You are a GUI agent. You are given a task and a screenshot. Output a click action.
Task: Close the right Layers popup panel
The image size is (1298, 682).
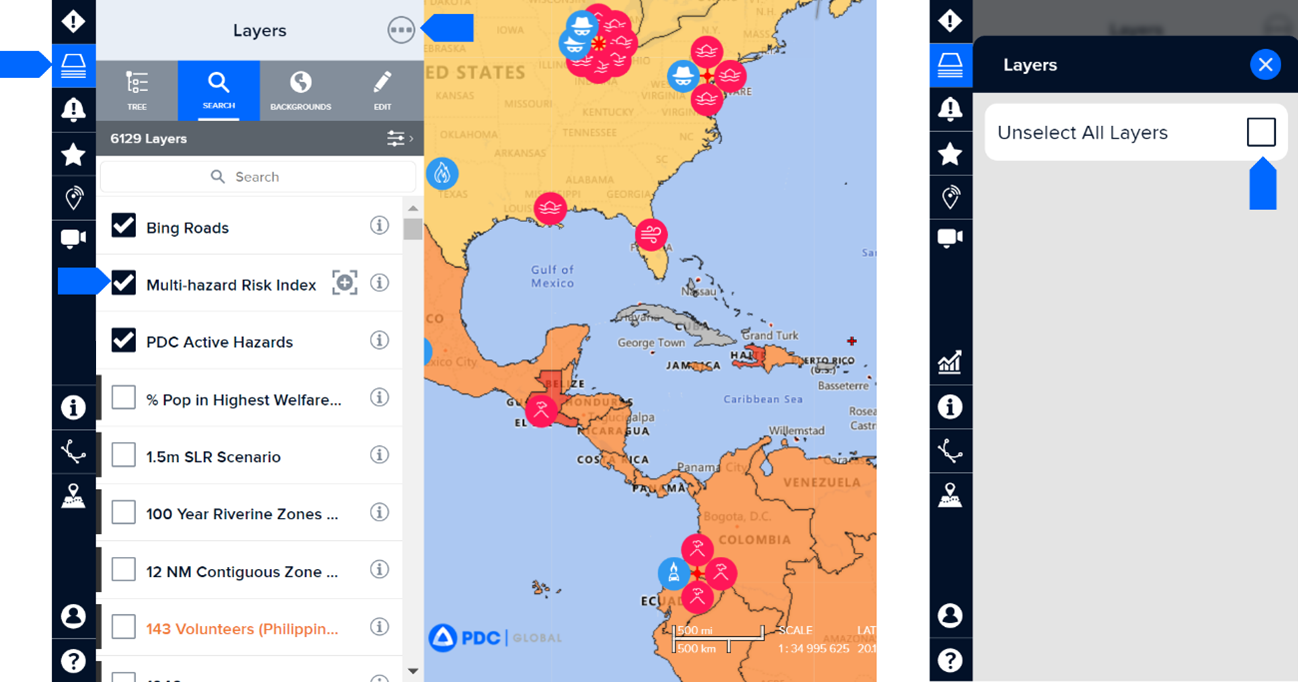[1265, 65]
